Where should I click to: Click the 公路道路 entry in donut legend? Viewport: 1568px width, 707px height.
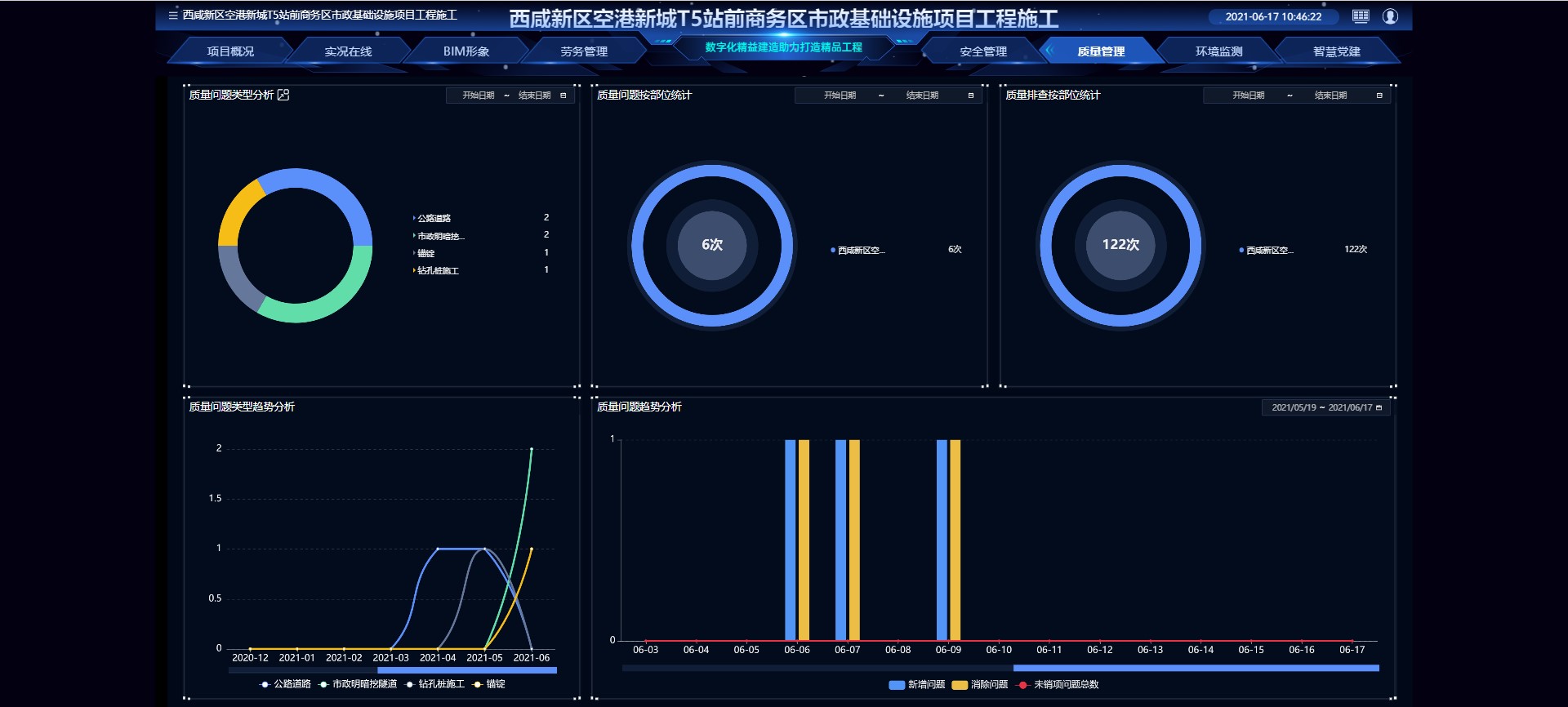pos(434,218)
